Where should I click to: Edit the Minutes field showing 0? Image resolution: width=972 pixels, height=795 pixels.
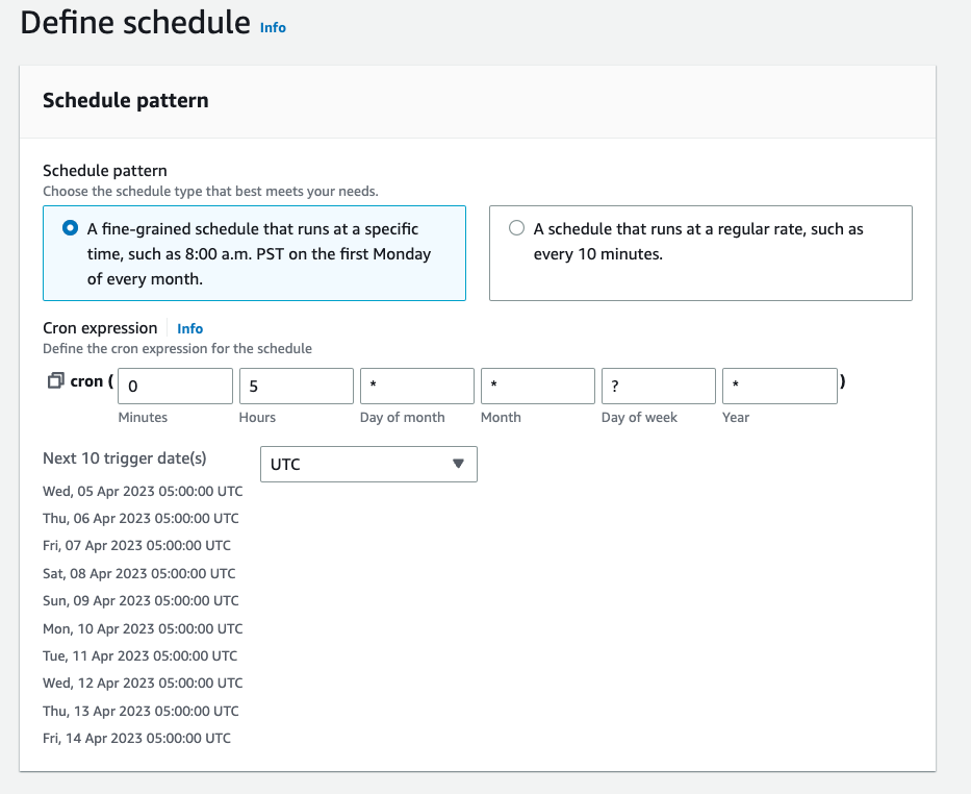click(174, 386)
